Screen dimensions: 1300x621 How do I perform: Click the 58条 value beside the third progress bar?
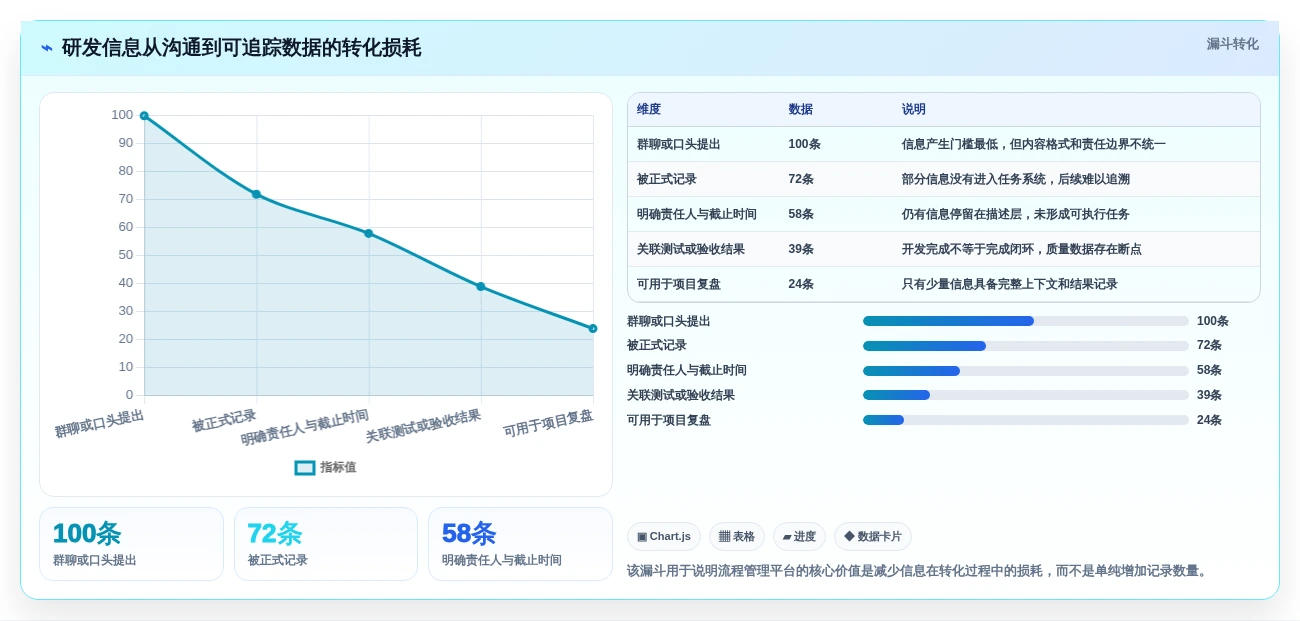point(1209,370)
